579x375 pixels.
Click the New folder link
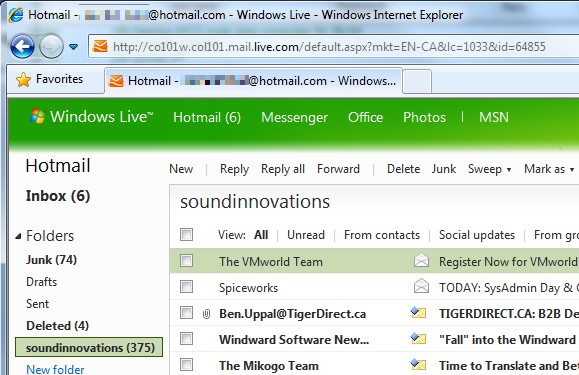pyautogui.click(x=55, y=369)
